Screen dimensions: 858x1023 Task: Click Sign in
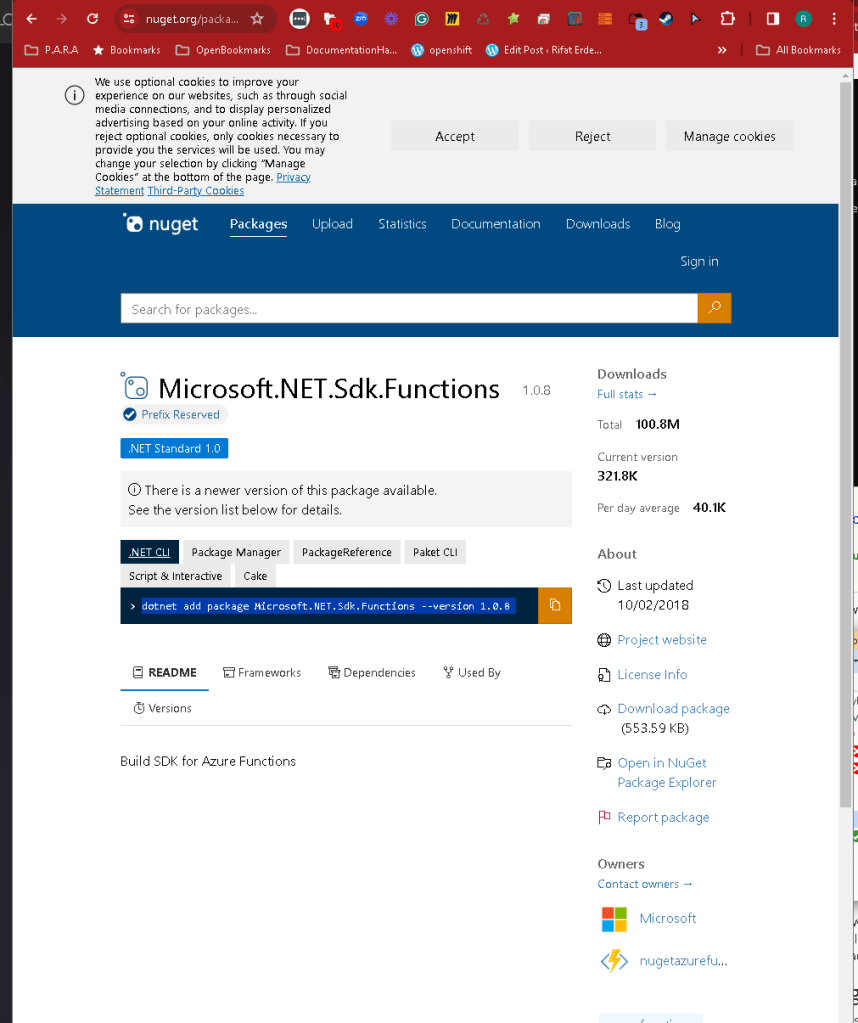699,261
